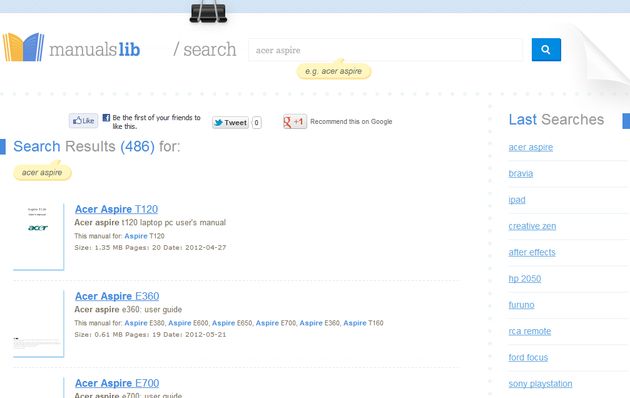
Task: Click the Aspire E650 model link
Action: coord(232,323)
